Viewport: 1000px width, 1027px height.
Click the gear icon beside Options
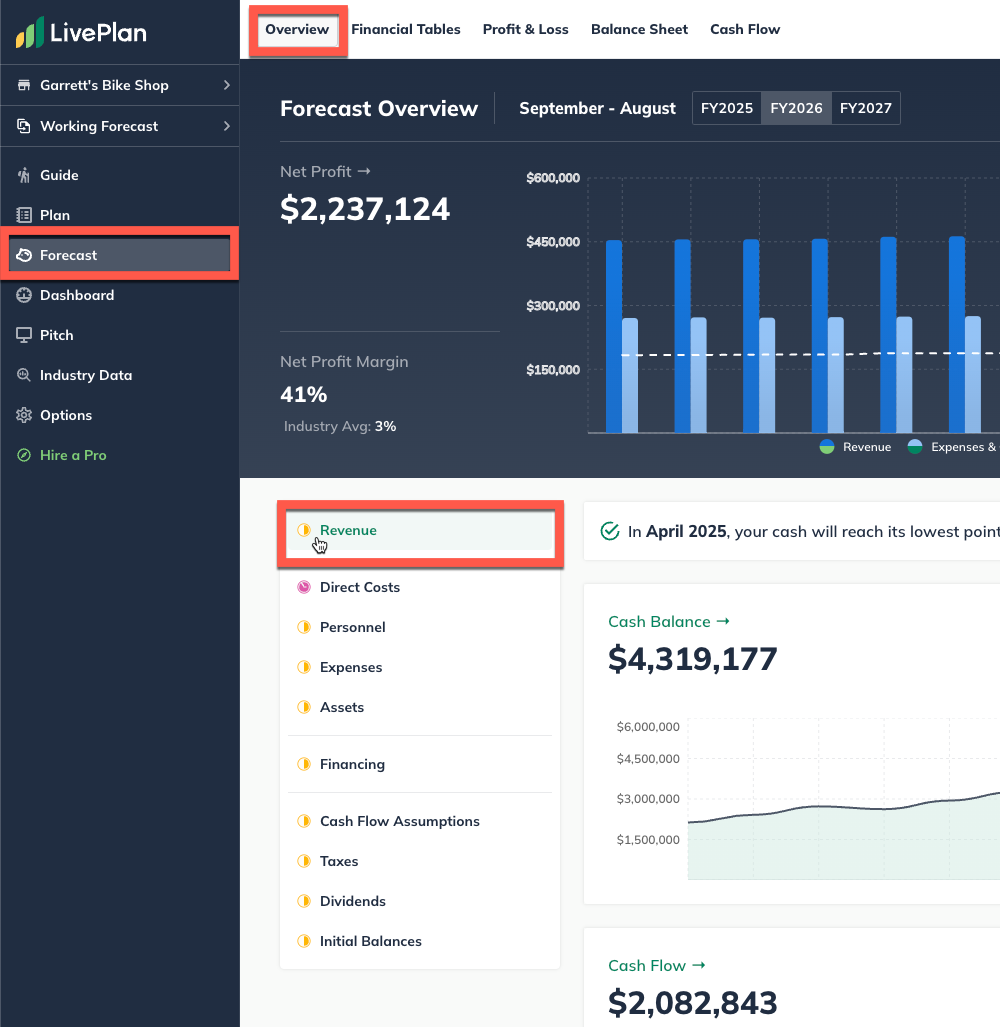(24, 415)
